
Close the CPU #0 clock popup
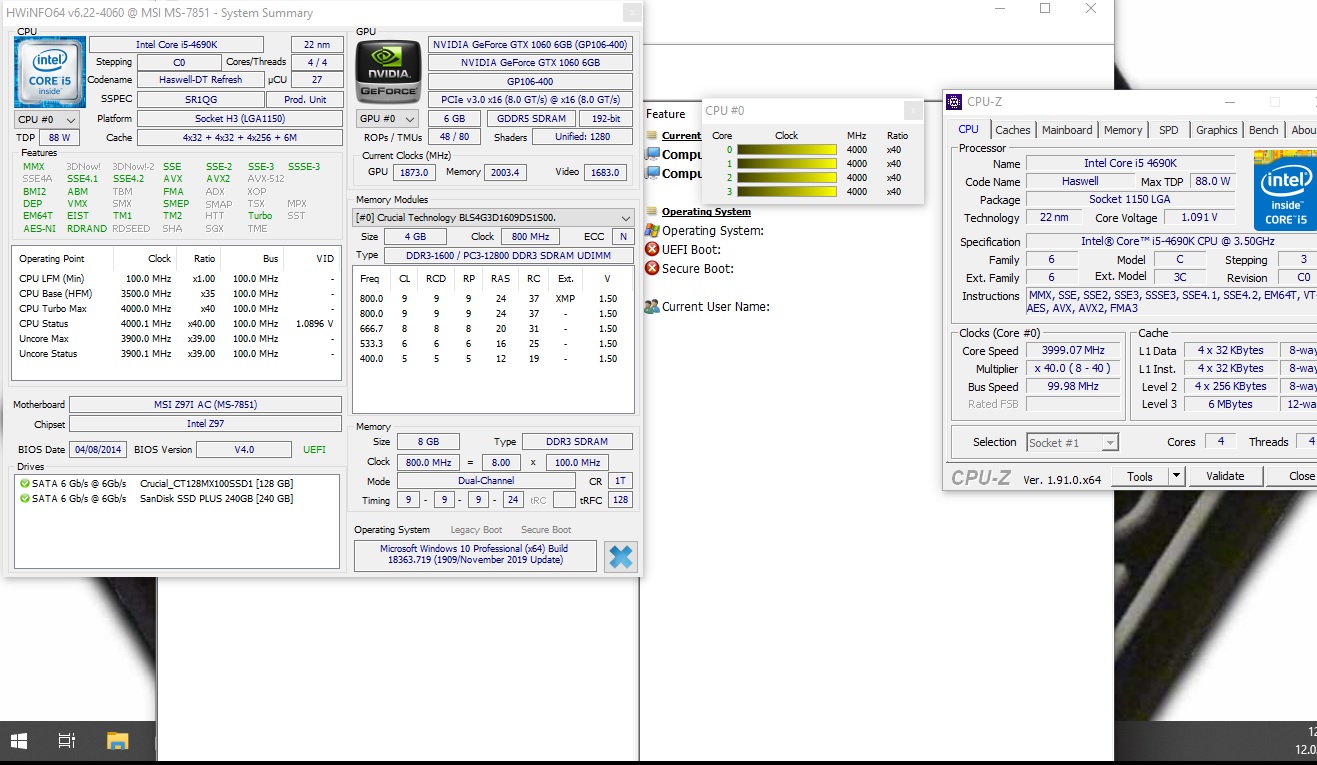point(912,110)
